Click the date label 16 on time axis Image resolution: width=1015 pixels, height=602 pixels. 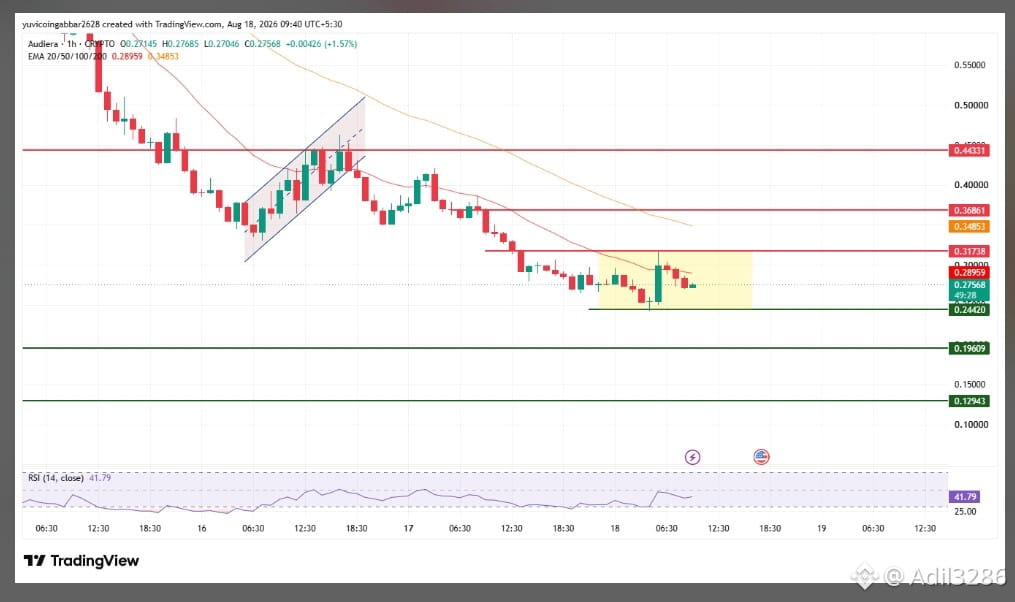point(202,528)
